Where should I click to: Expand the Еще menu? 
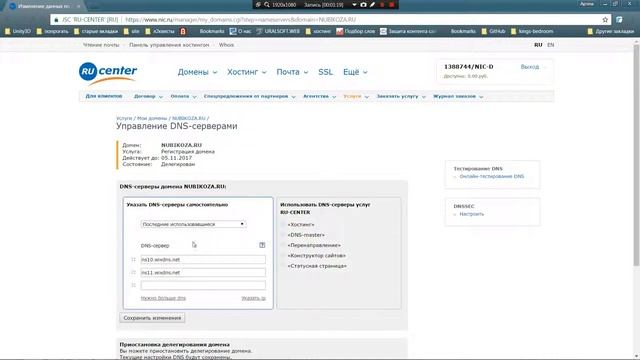355,72
